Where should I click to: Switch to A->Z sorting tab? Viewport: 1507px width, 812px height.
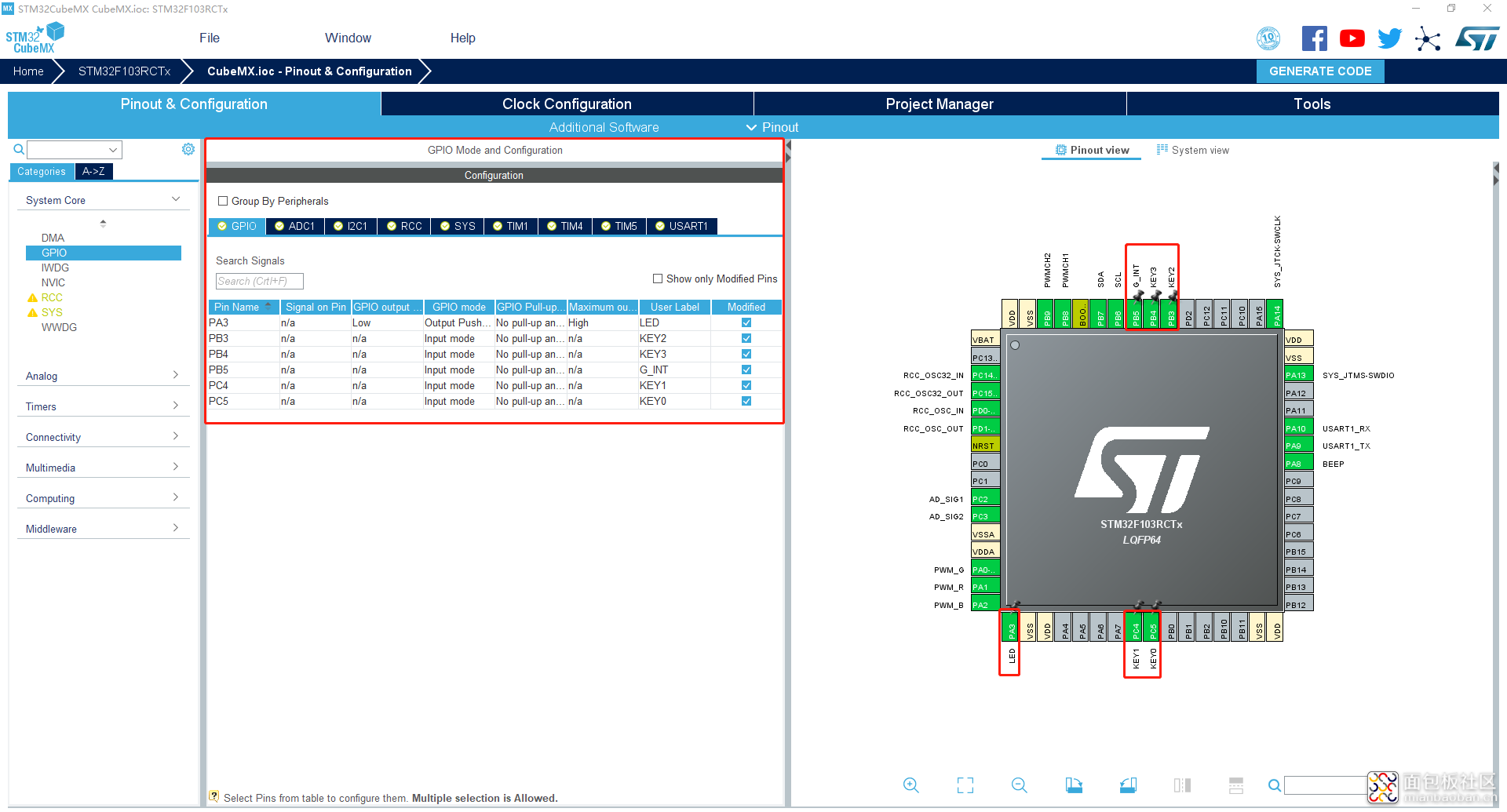coord(93,171)
